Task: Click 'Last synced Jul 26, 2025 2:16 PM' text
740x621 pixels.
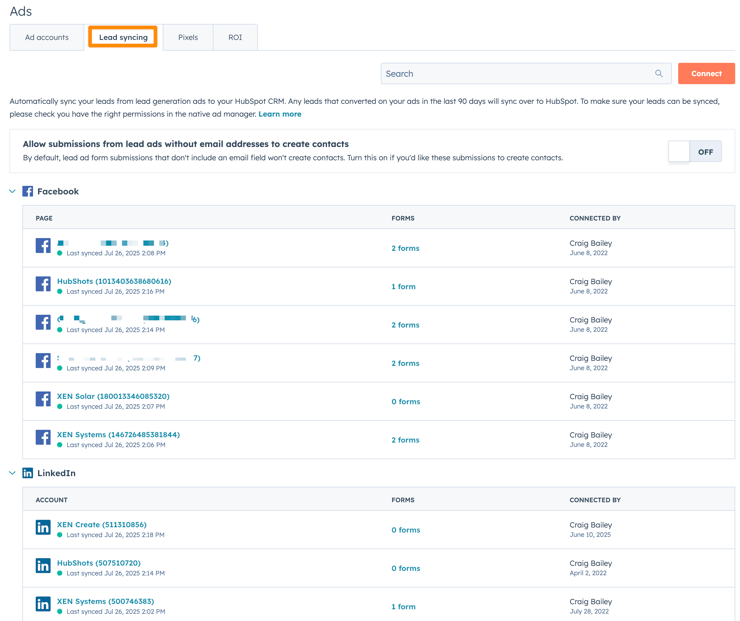Action: coord(116,292)
